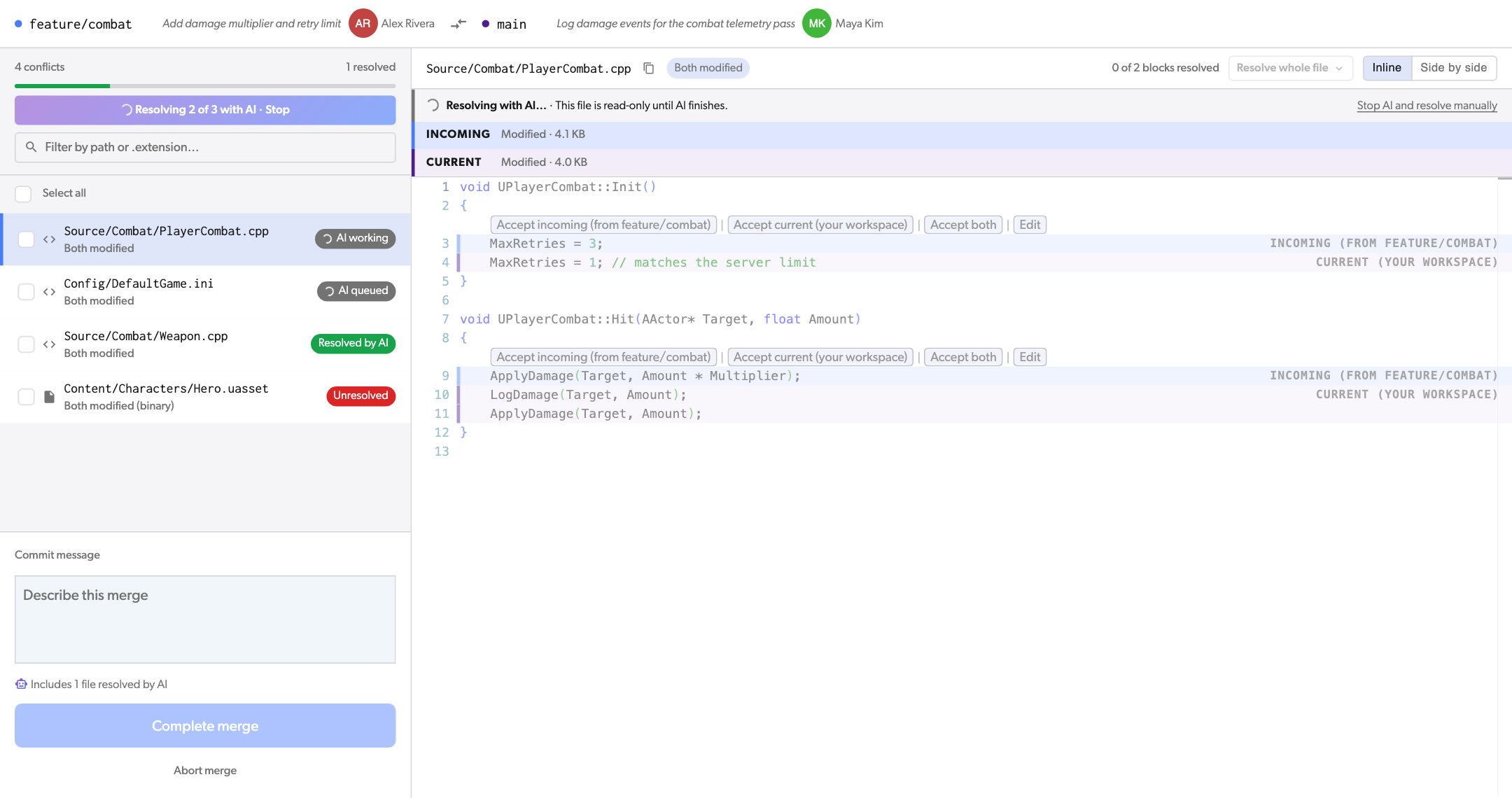Click the conflicts resolved progress bar
Screen dimensions: 1512x798
tap(205, 86)
